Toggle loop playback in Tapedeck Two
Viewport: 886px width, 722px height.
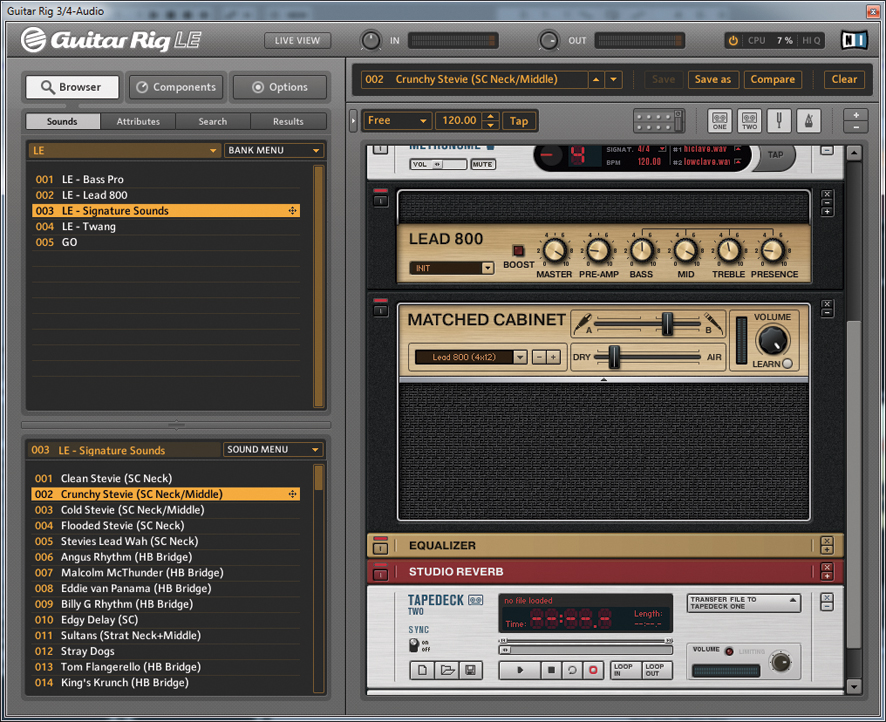(572, 670)
